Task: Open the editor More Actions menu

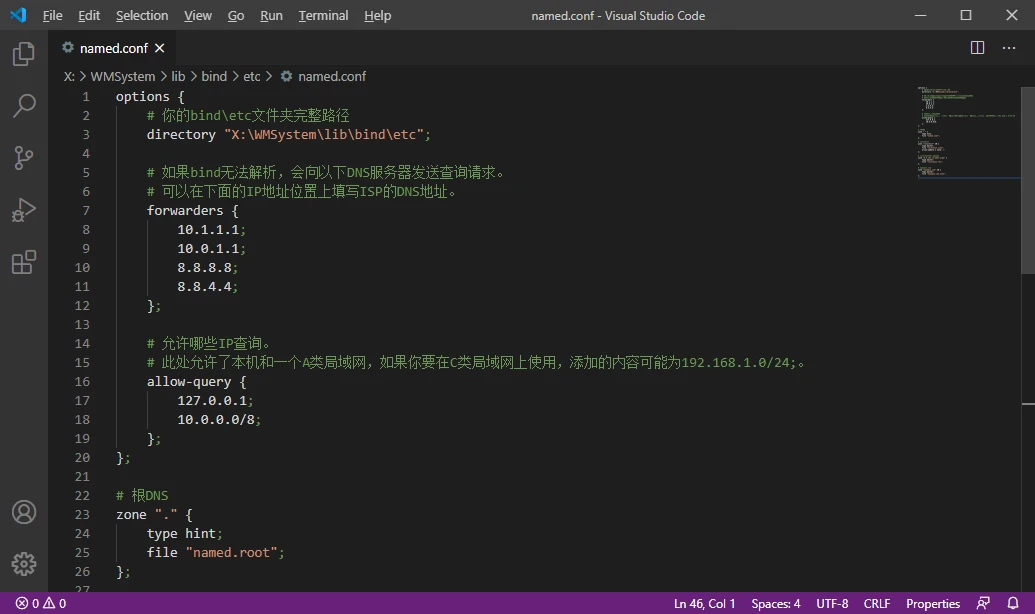Action: [1010, 48]
